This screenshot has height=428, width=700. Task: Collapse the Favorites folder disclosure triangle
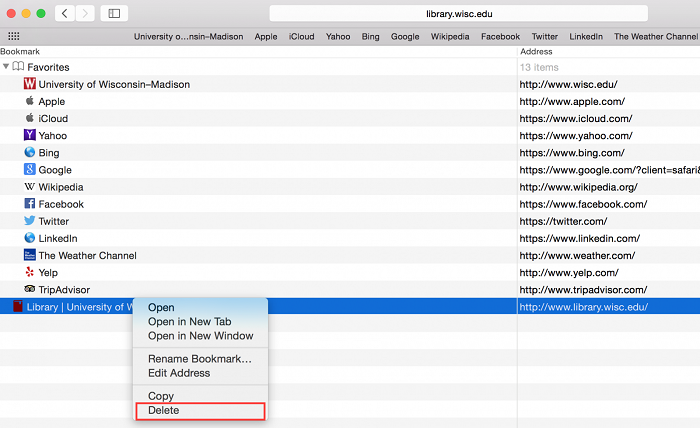[x=6, y=66]
